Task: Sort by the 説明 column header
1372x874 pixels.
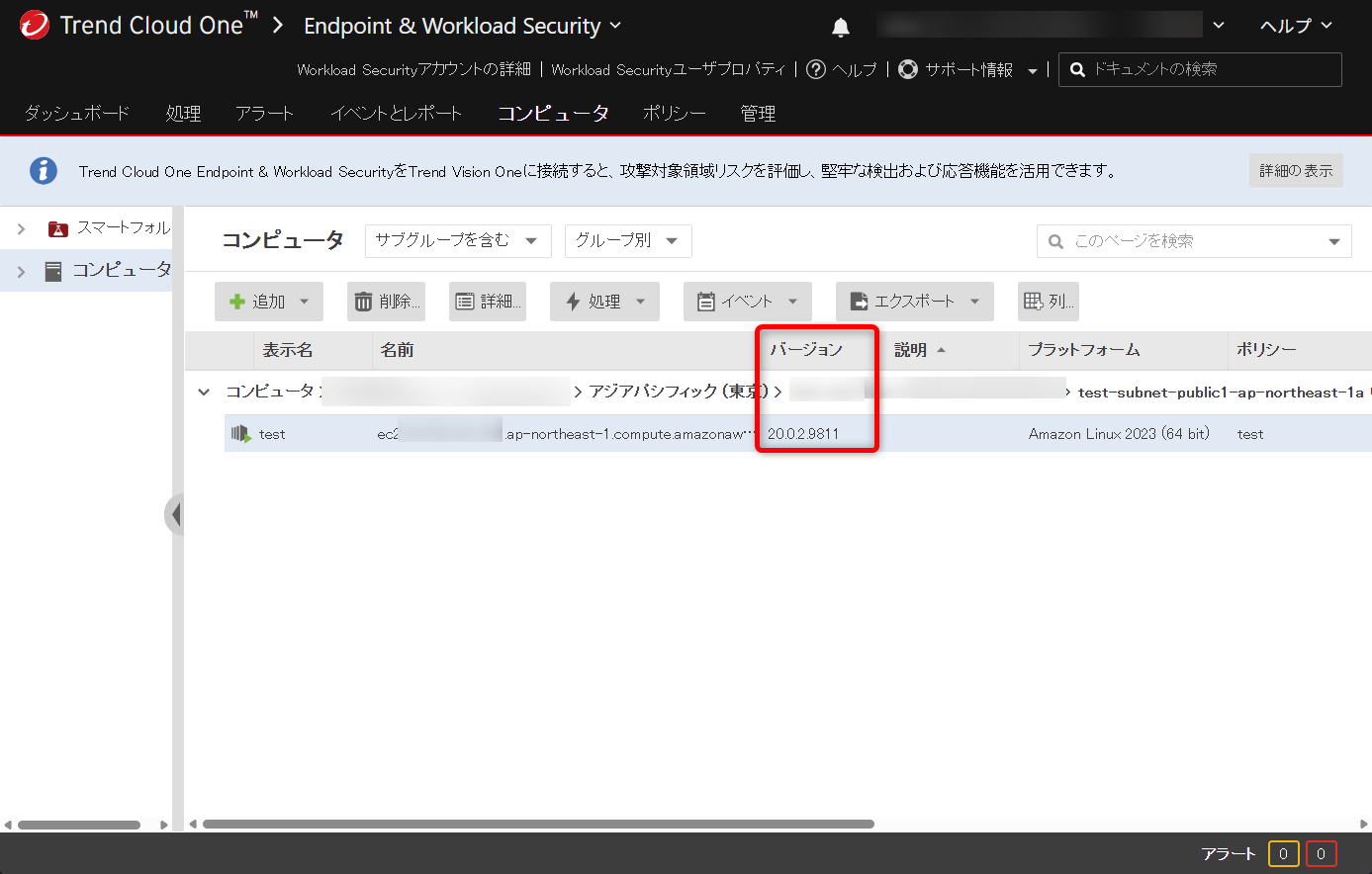Action: click(x=911, y=350)
